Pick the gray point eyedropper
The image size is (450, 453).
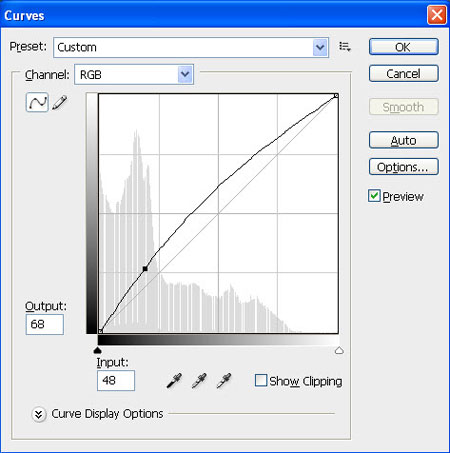click(199, 381)
